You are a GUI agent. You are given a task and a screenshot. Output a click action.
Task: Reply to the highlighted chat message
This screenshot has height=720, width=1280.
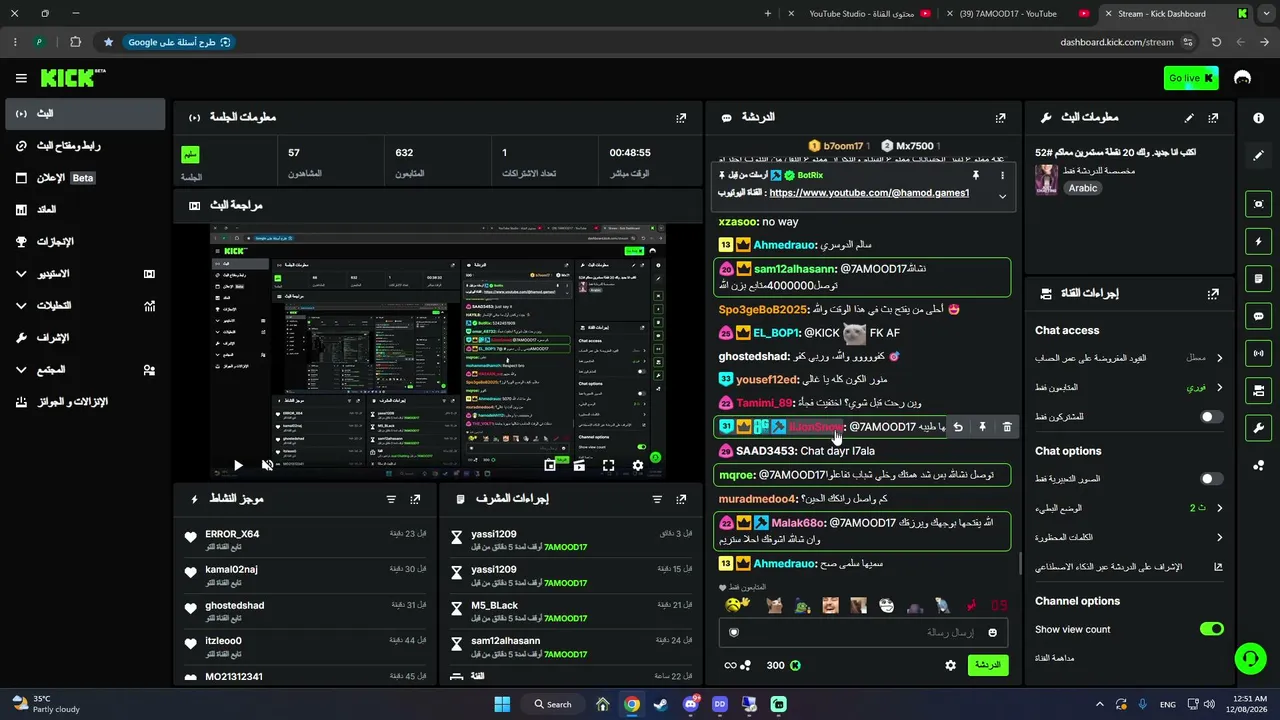958,427
